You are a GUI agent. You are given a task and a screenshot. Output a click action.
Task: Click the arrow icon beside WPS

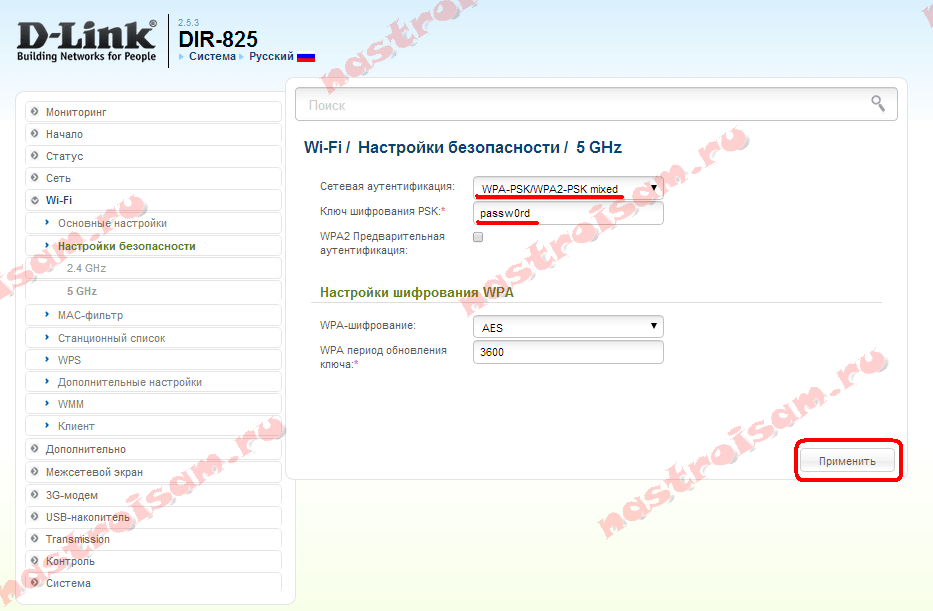tap(47, 360)
